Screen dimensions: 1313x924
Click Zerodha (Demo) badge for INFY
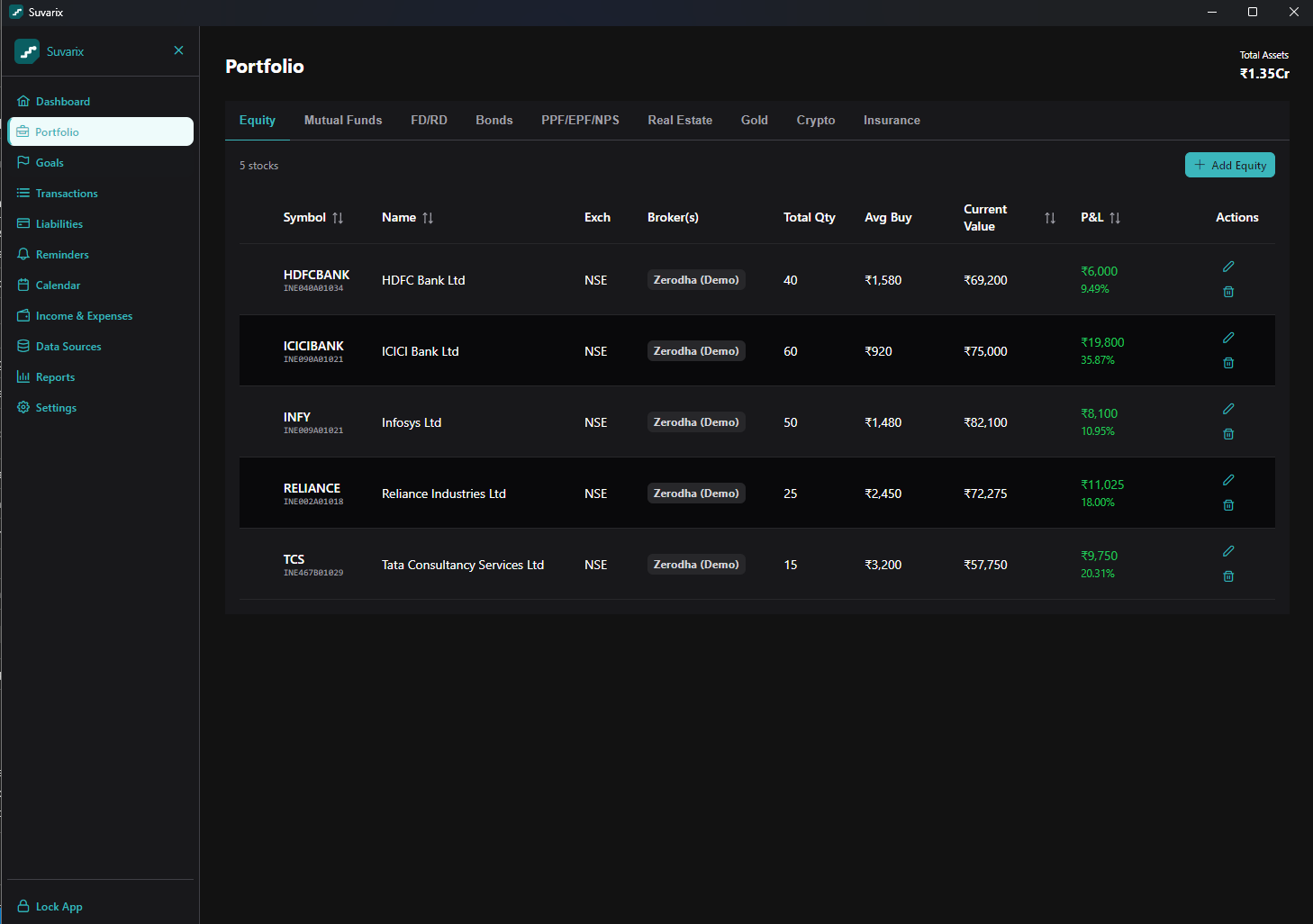[696, 422]
